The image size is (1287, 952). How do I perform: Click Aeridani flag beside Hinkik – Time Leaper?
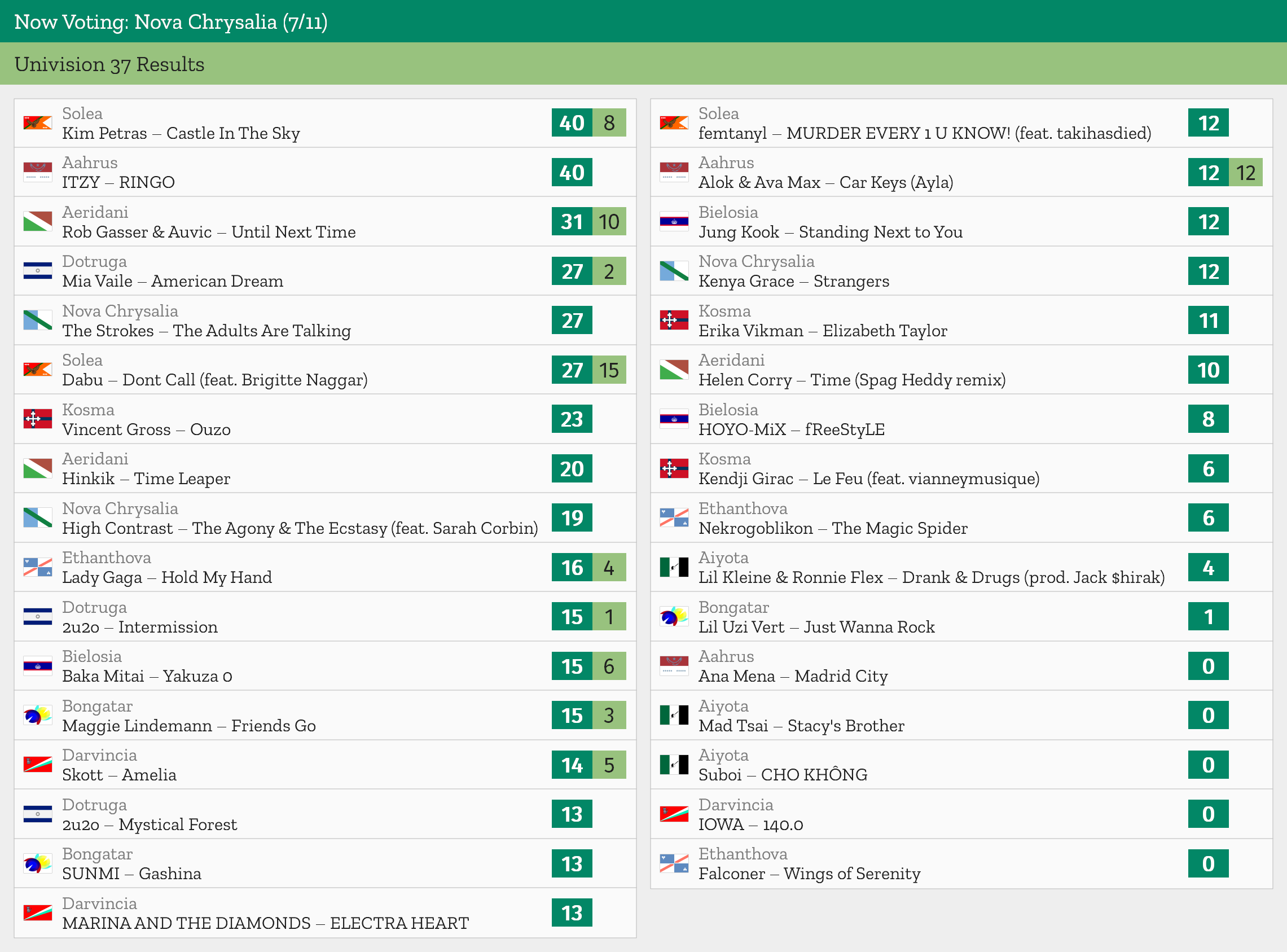pos(37,468)
